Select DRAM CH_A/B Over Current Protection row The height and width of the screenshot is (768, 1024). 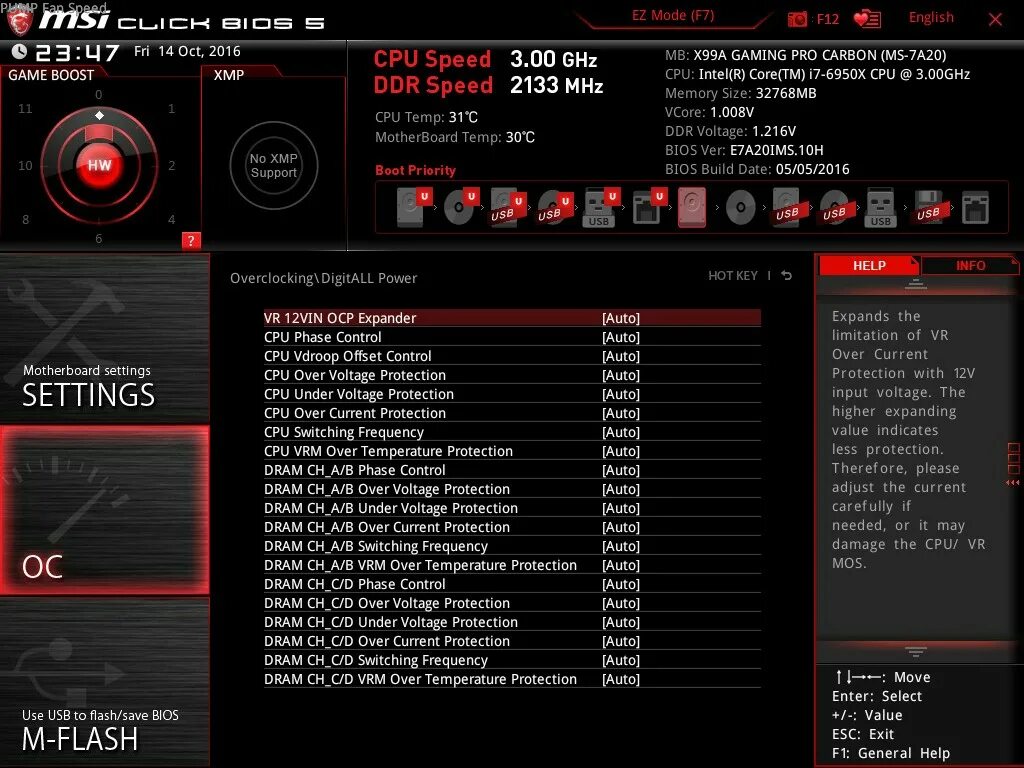tap(512, 527)
